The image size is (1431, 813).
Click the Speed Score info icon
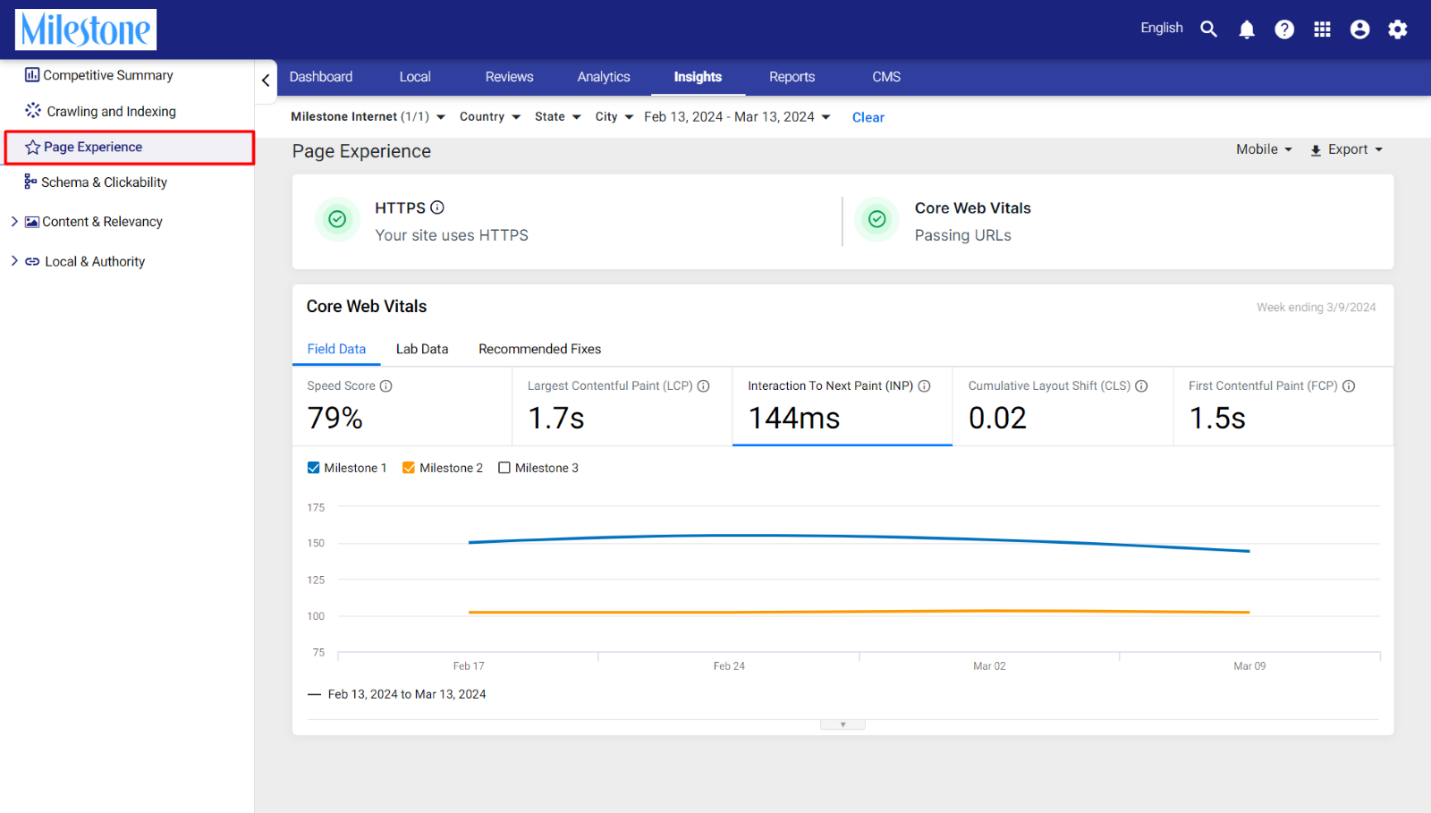click(x=386, y=386)
